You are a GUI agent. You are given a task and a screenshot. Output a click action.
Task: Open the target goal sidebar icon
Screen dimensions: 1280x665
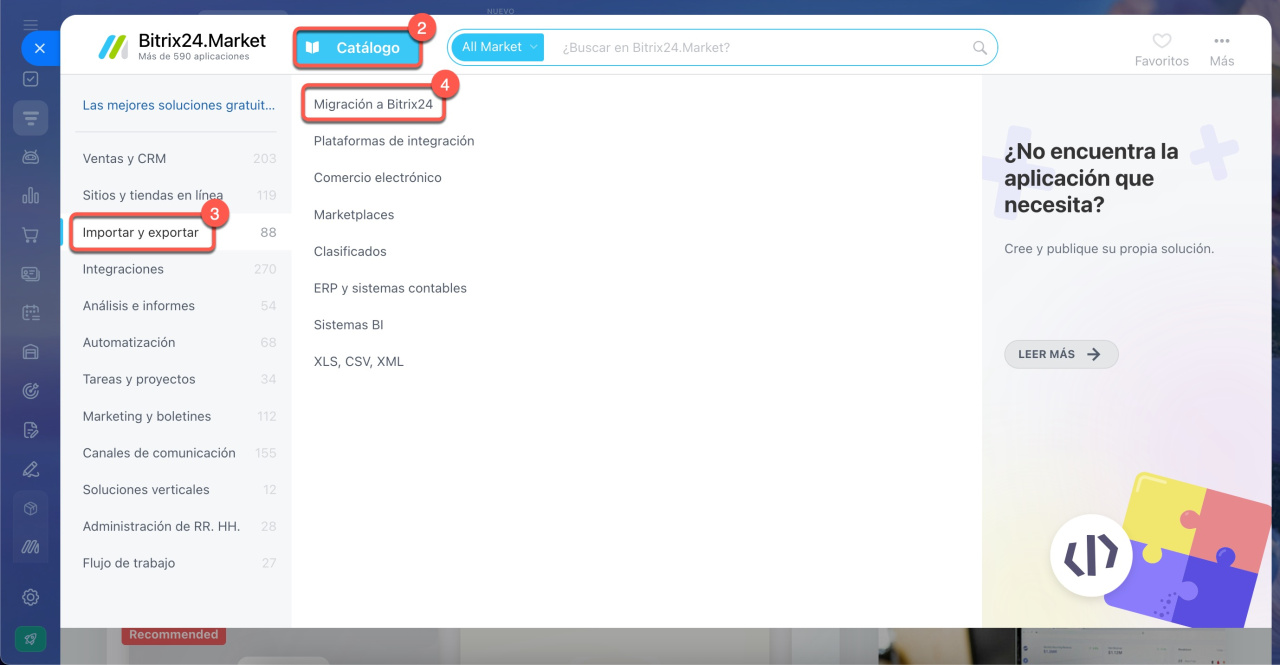tap(31, 391)
